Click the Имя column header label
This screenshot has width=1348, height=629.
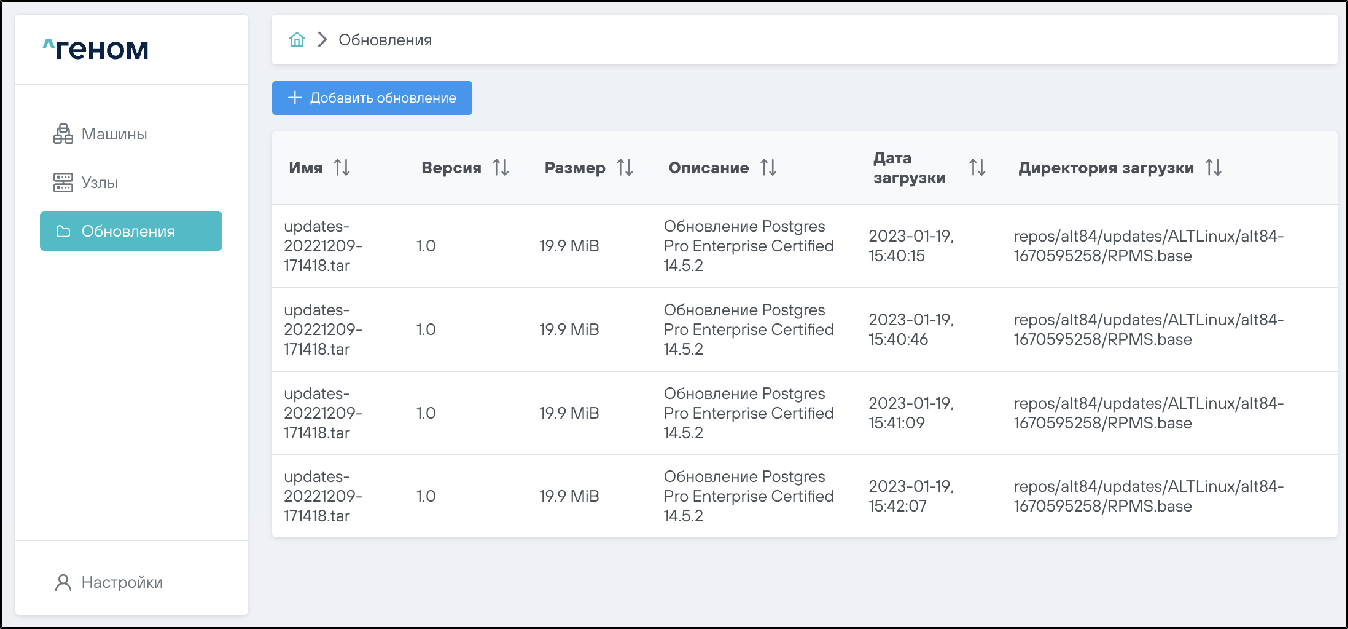tap(305, 168)
